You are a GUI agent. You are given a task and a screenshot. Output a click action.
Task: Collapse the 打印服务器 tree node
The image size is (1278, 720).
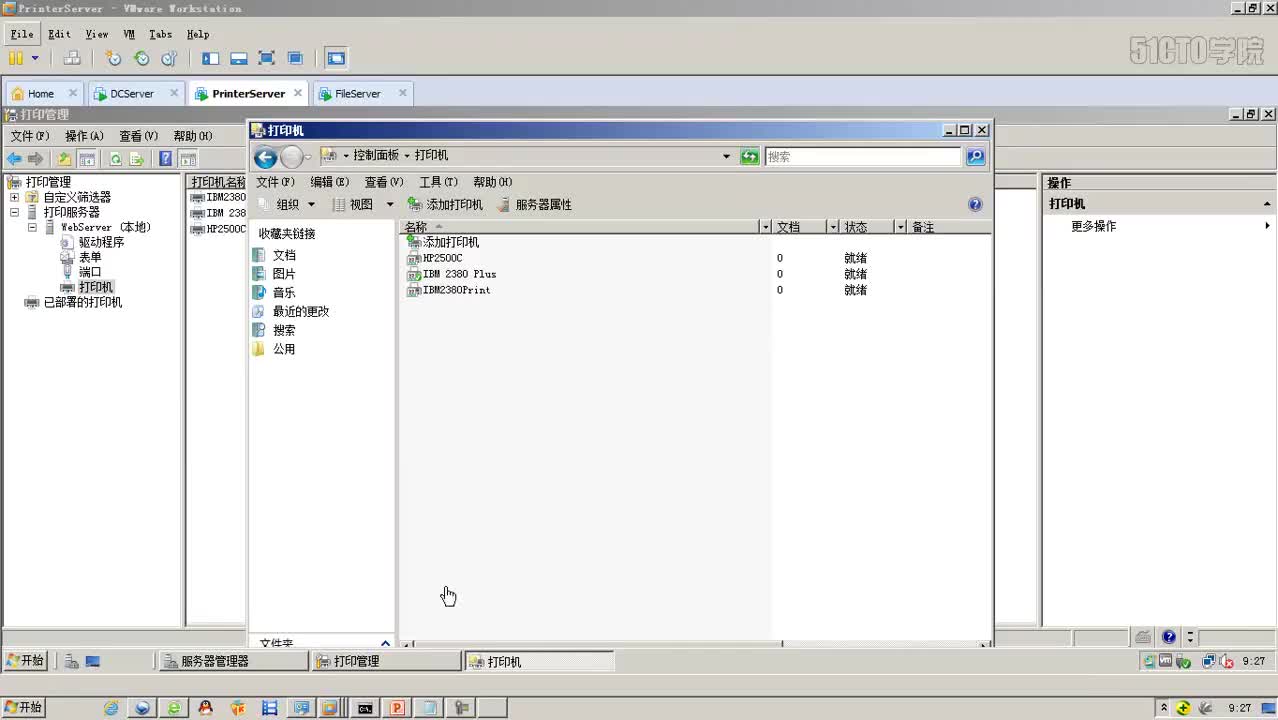coord(14,212)
